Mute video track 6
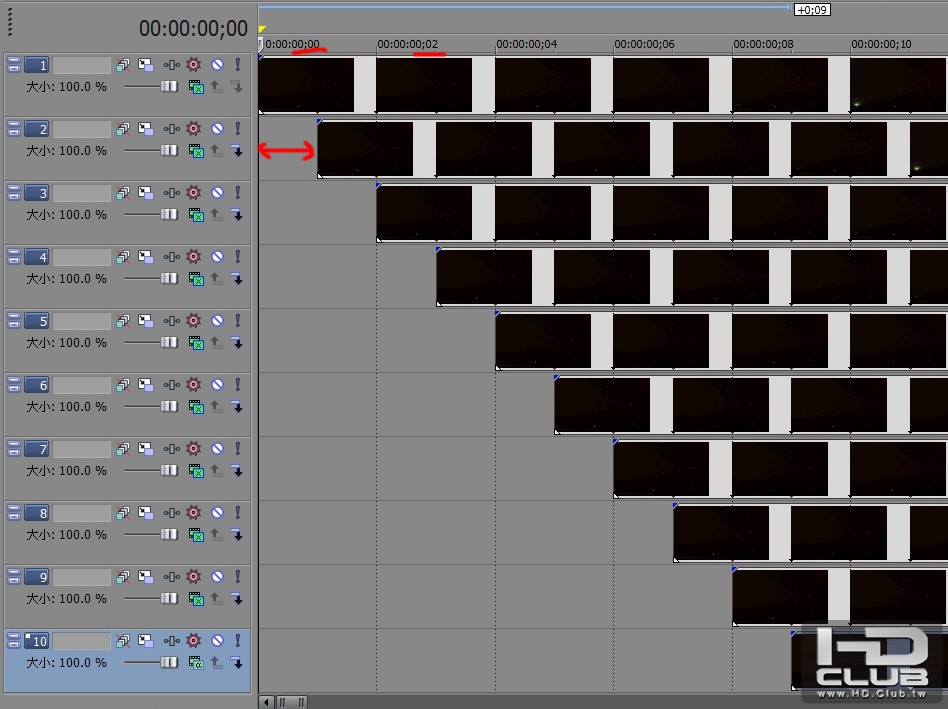This screenshot has height=709, width=948. (x=217, y=385)
